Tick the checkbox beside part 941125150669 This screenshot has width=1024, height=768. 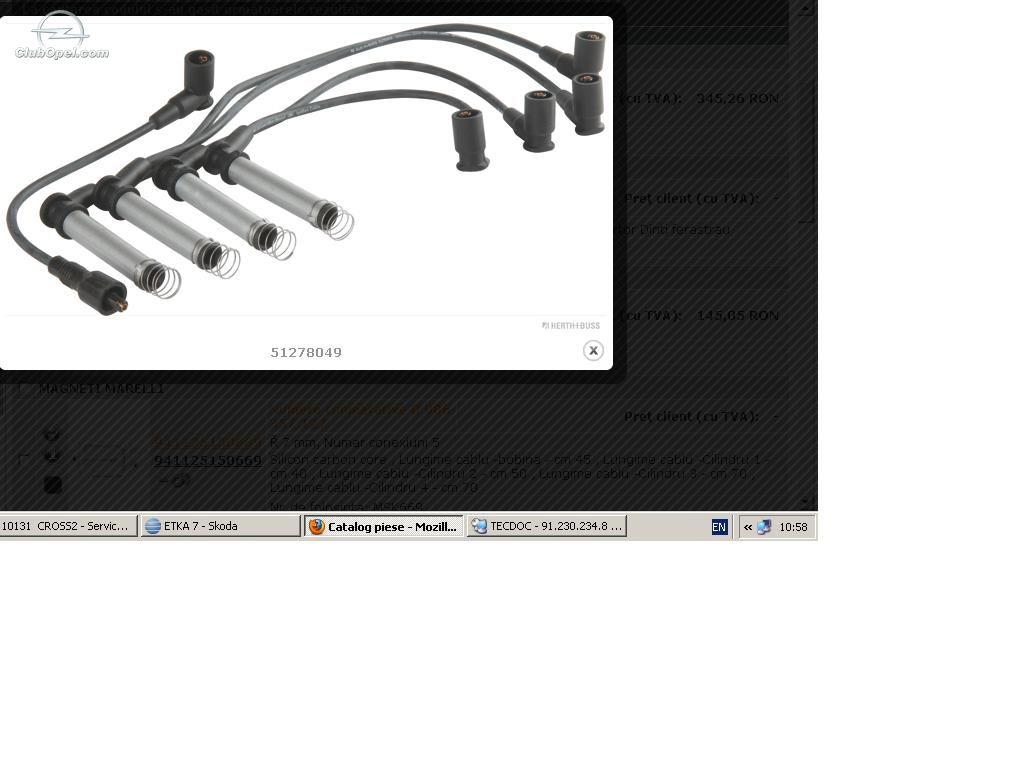[x=24, y=460]
